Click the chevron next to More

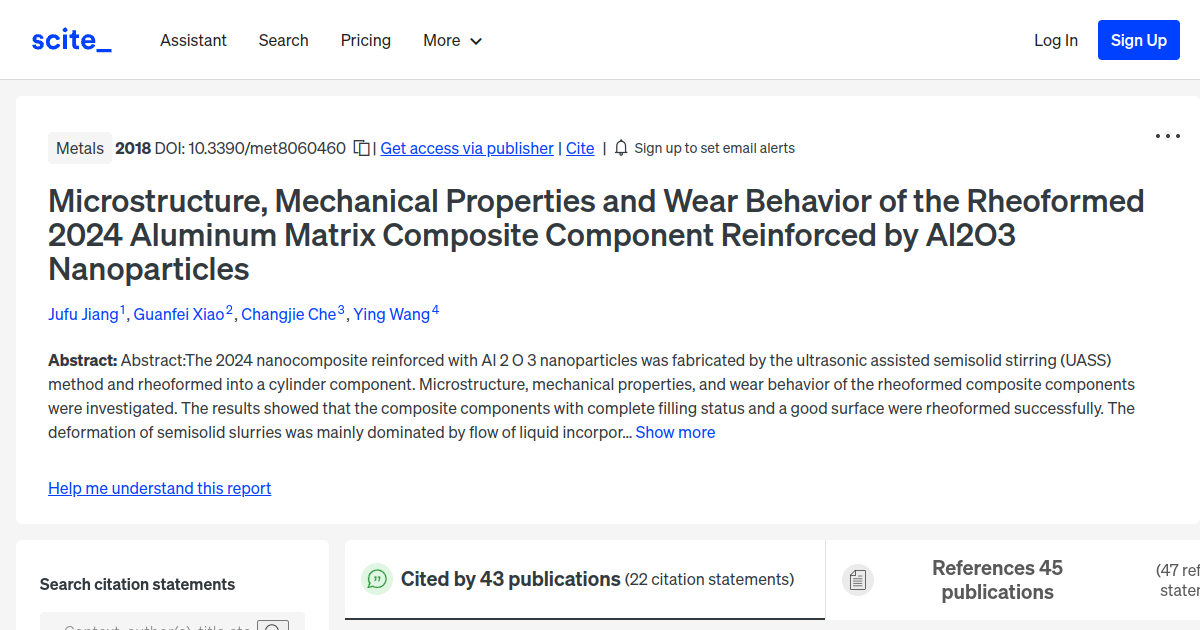[x=477, y=41]
